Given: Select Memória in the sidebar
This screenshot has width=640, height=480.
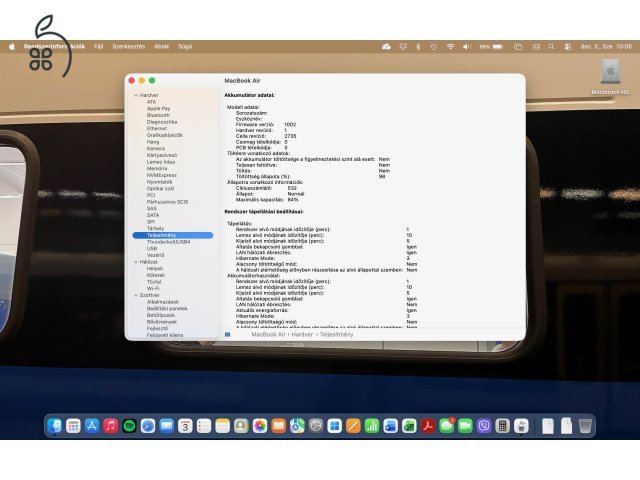Looking at the screenshot, I should 157,168.
